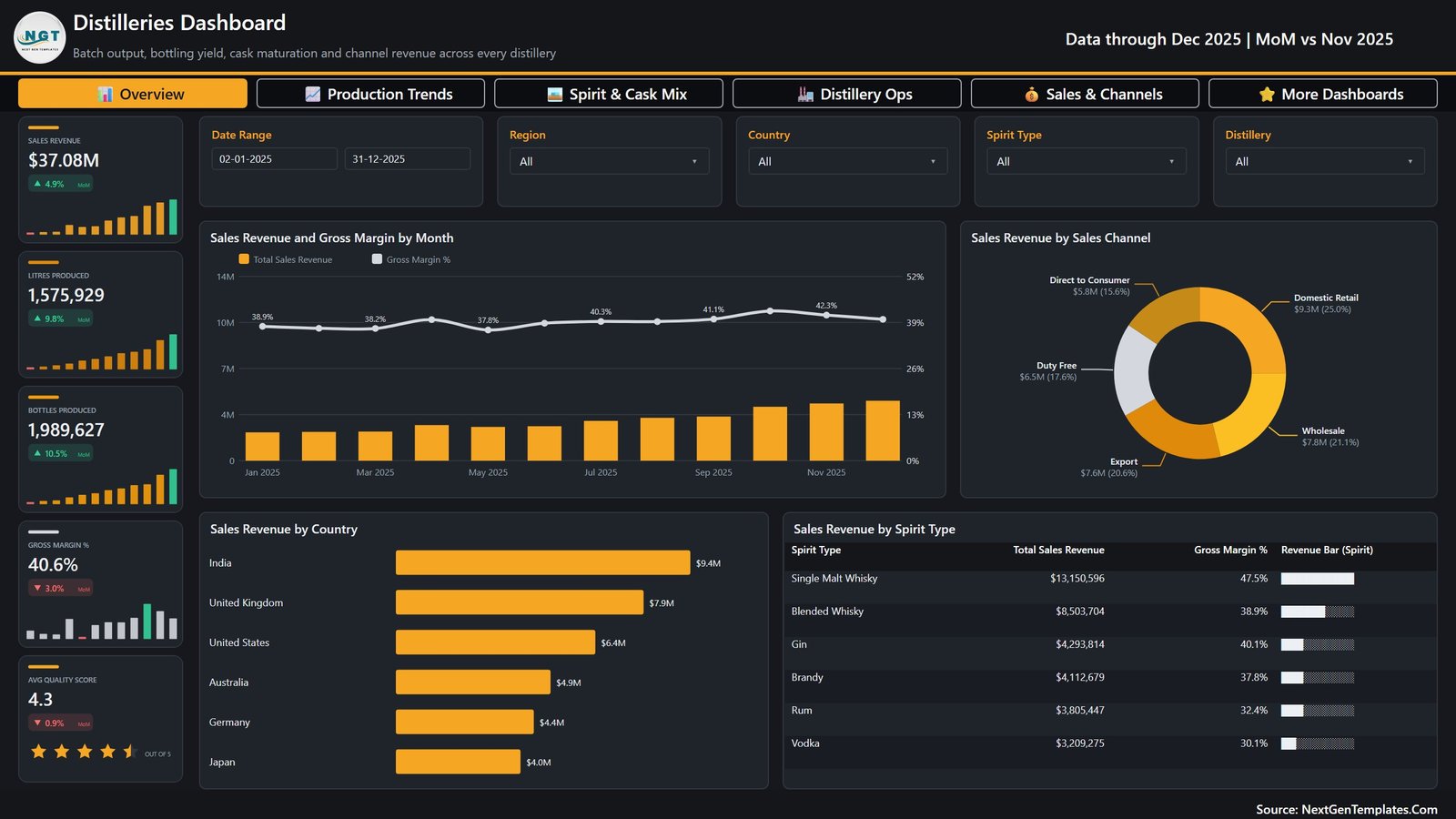Open the Sales & Channels tab
The image size is (1456, 819).
[1085, 94]
